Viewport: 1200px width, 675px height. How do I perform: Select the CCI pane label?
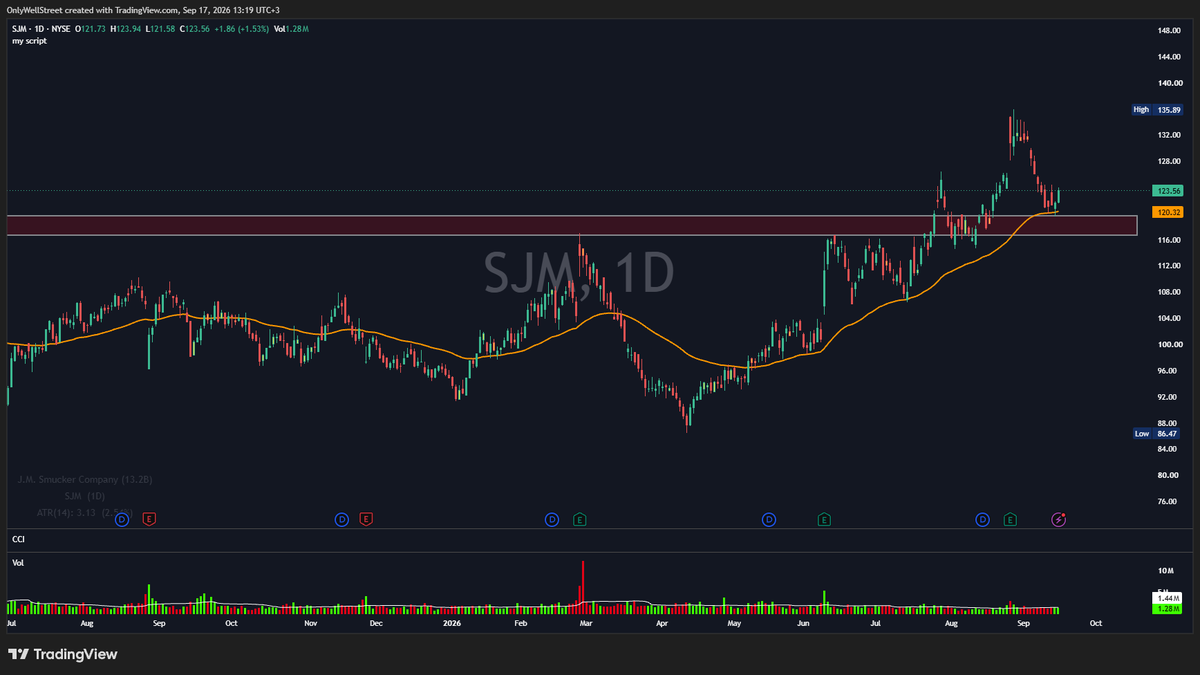(x=18, y=539)
